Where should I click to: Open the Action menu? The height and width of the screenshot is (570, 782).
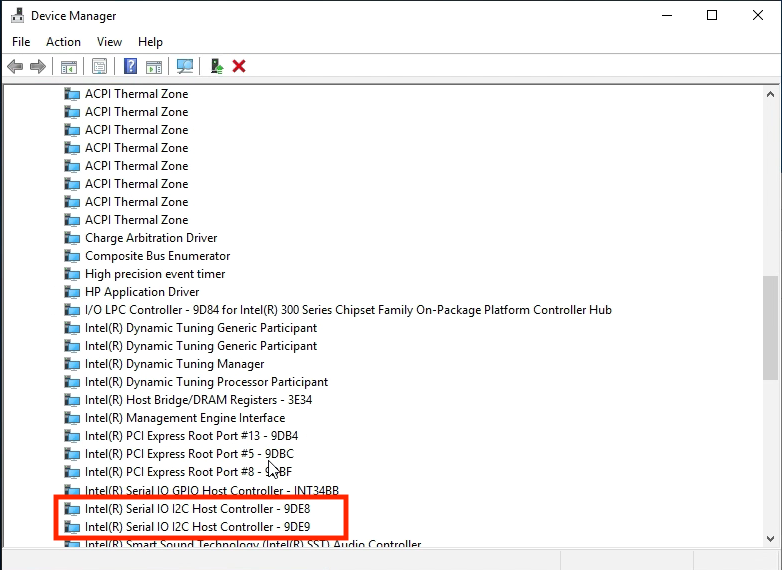(x=63, y=42)
